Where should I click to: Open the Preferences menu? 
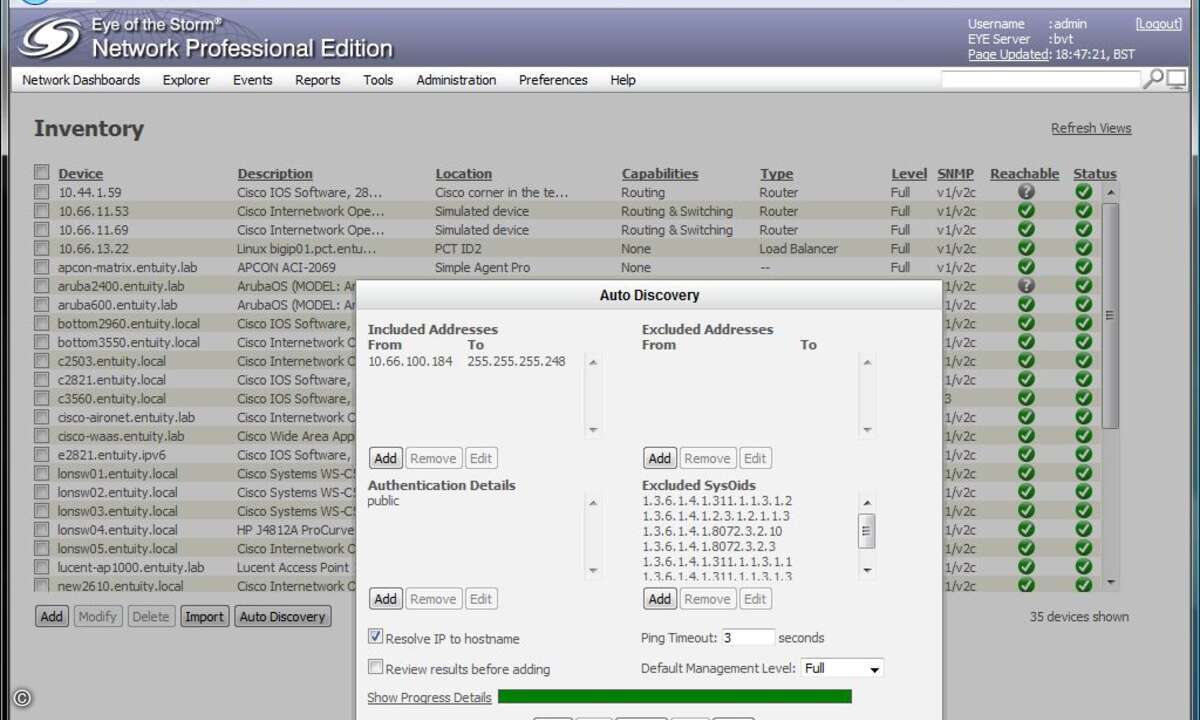pyautogui.click(x=553, y=80)
